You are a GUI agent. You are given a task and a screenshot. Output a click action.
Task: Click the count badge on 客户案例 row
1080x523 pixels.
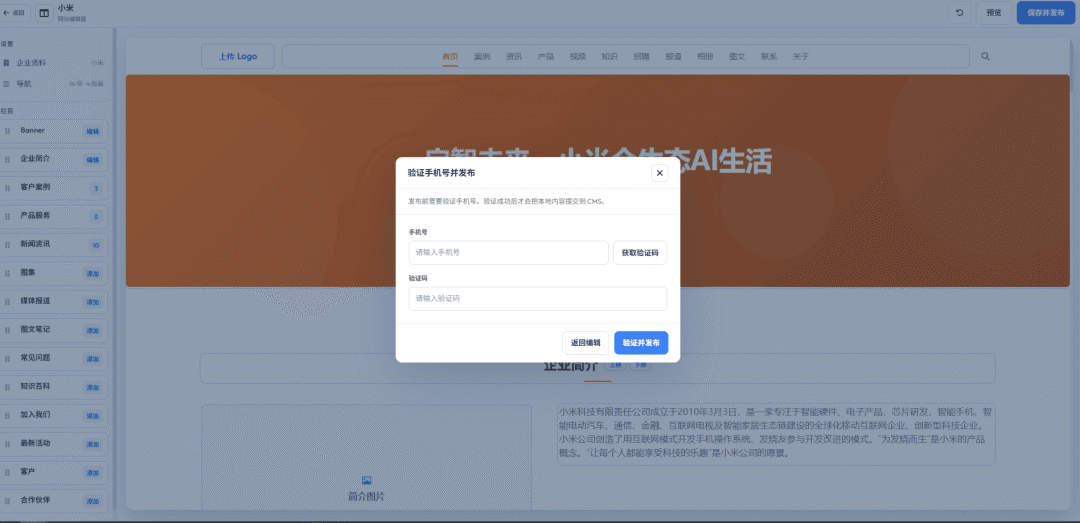[96, 188]
